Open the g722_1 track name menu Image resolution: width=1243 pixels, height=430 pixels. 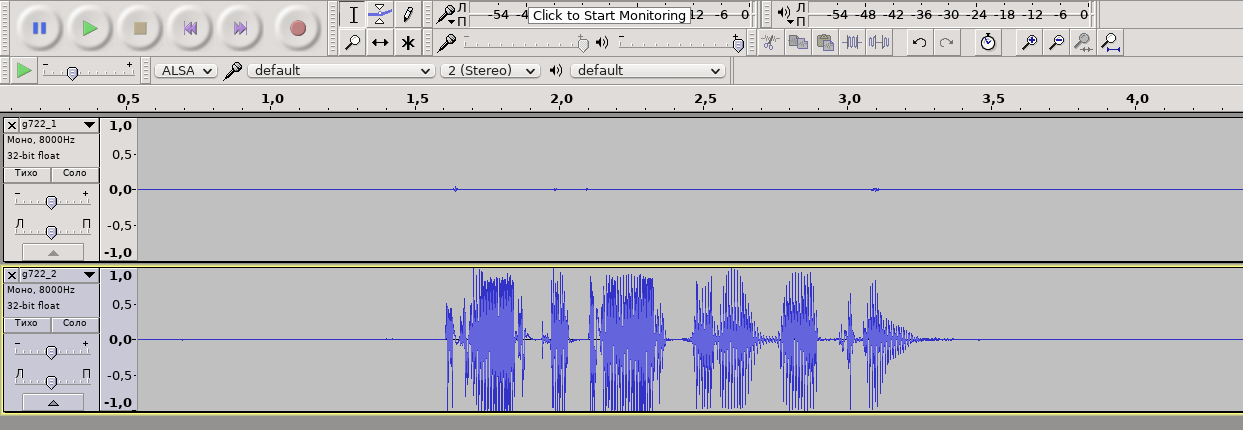tap(59, 125)
